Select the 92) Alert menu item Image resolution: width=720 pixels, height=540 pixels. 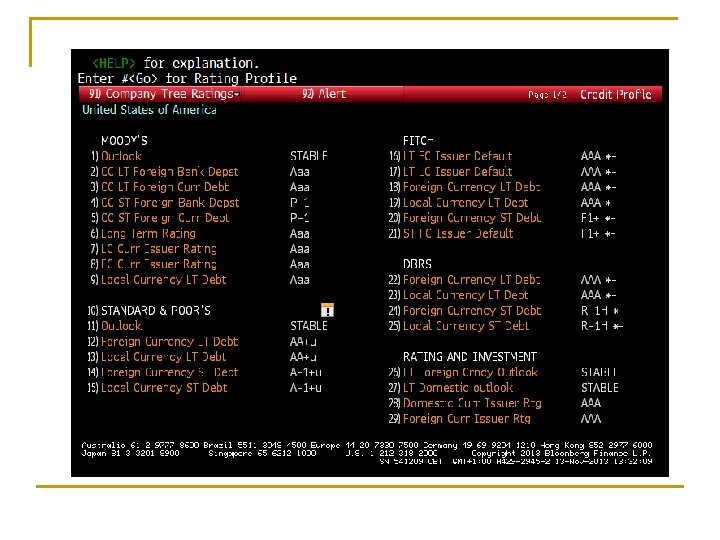pyautogui.click(x=324, y=94)
